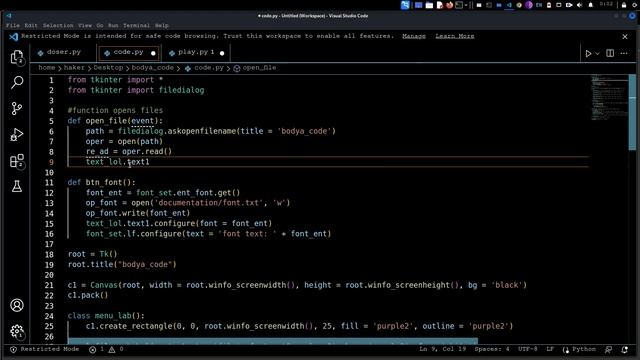The width and height of the screenshot is (640, 360).
Task: Open the Terminal menu
Action: pyautogui.click(x=136, y=25)
